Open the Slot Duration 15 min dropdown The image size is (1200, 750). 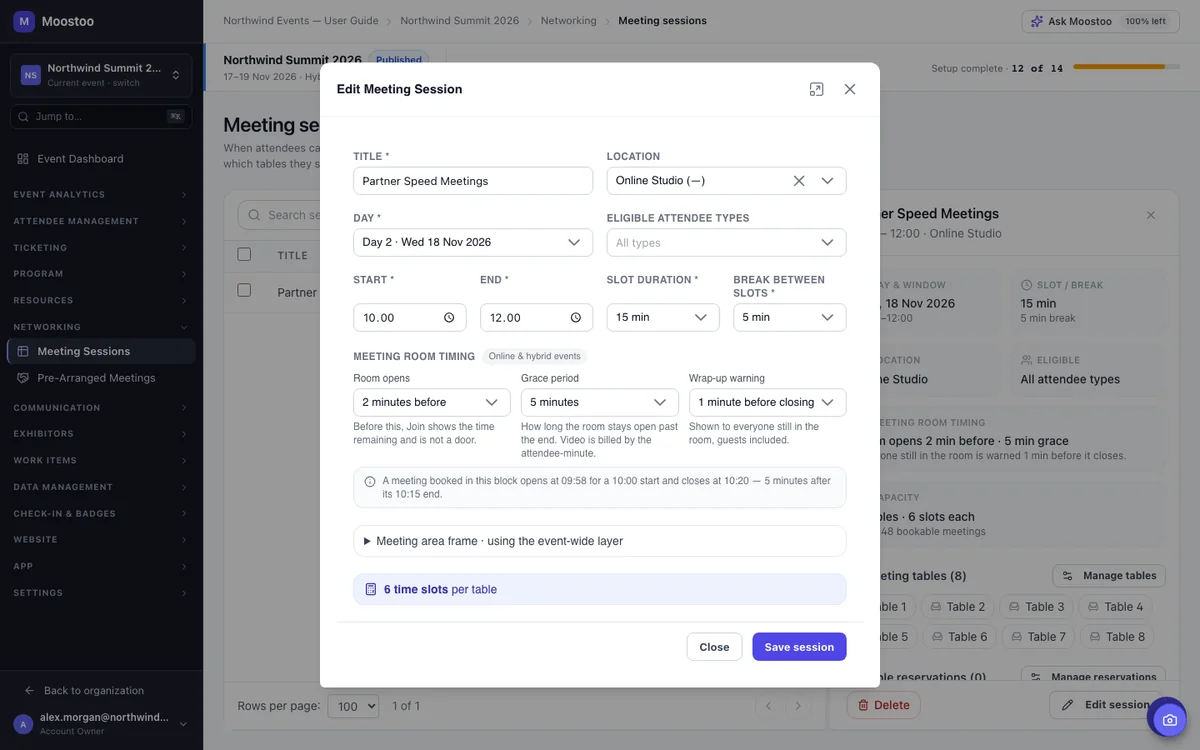pyautogui.click(x=663, y=318)
